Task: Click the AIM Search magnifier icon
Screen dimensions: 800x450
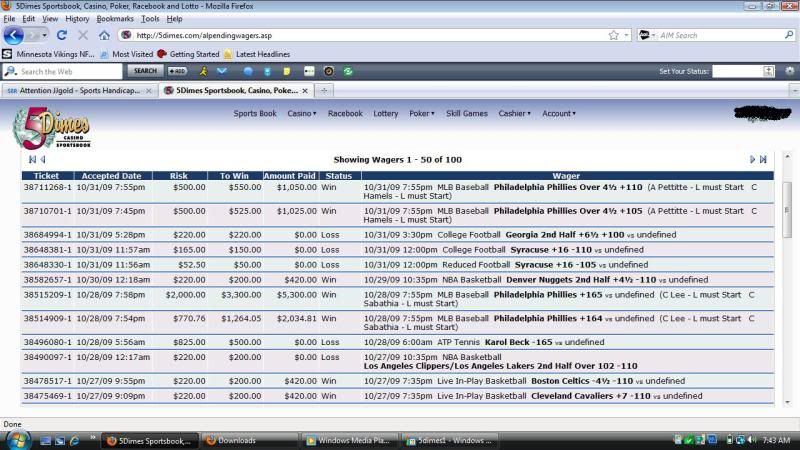Action: 789,35
